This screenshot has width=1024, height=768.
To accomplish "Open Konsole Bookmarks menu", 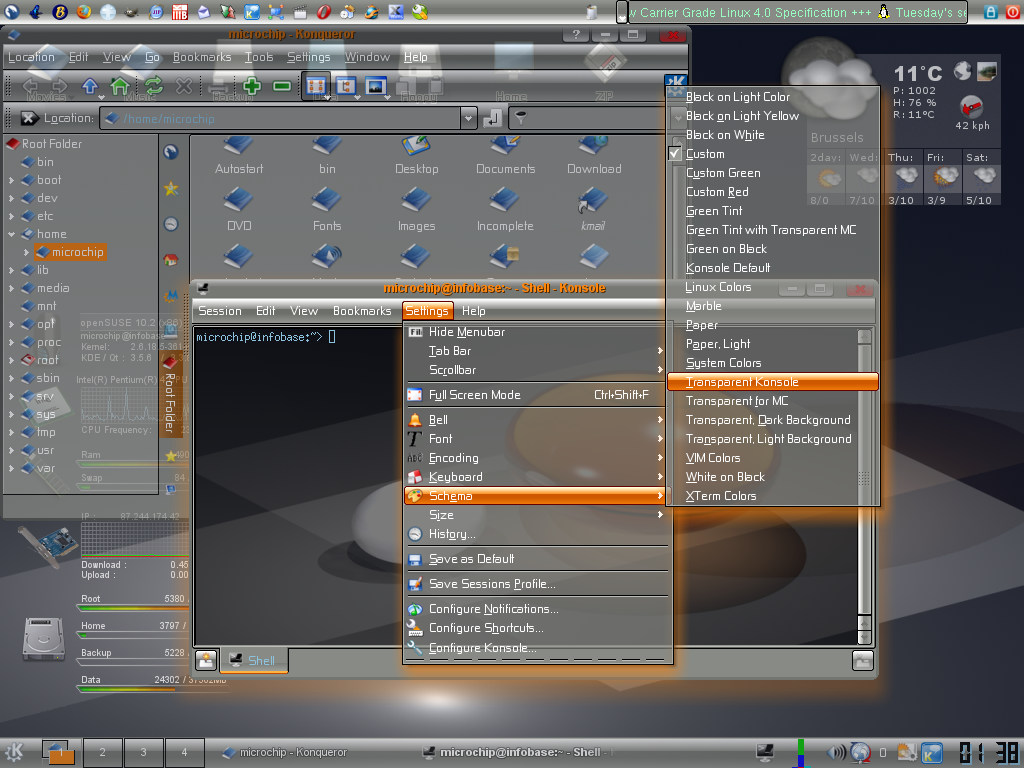I will (362, 311).
